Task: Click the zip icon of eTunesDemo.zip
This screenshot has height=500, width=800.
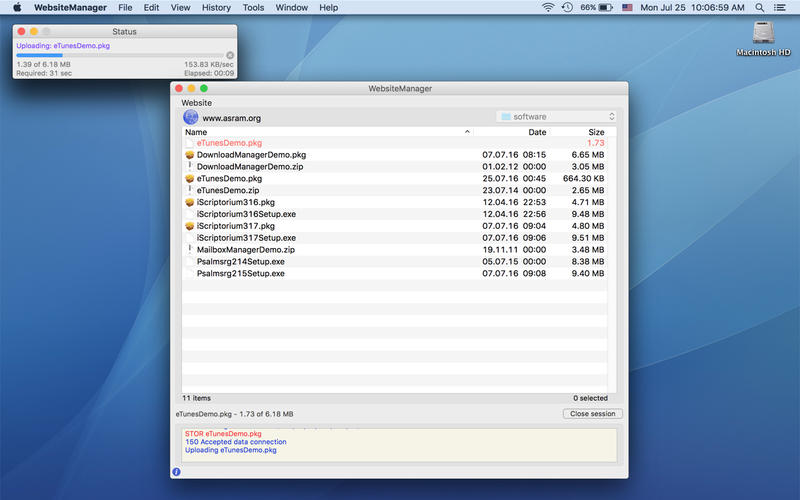Action: [x=190, y=190]
